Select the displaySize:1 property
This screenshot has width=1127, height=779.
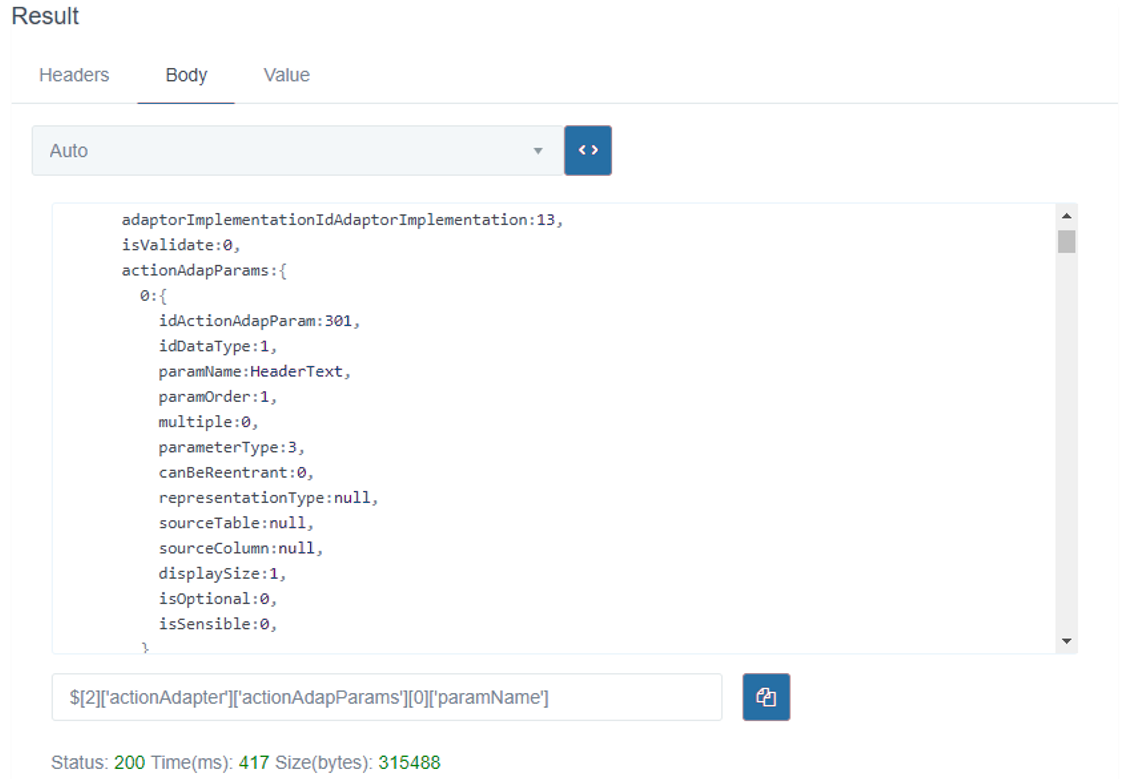(x=222, y=573)
